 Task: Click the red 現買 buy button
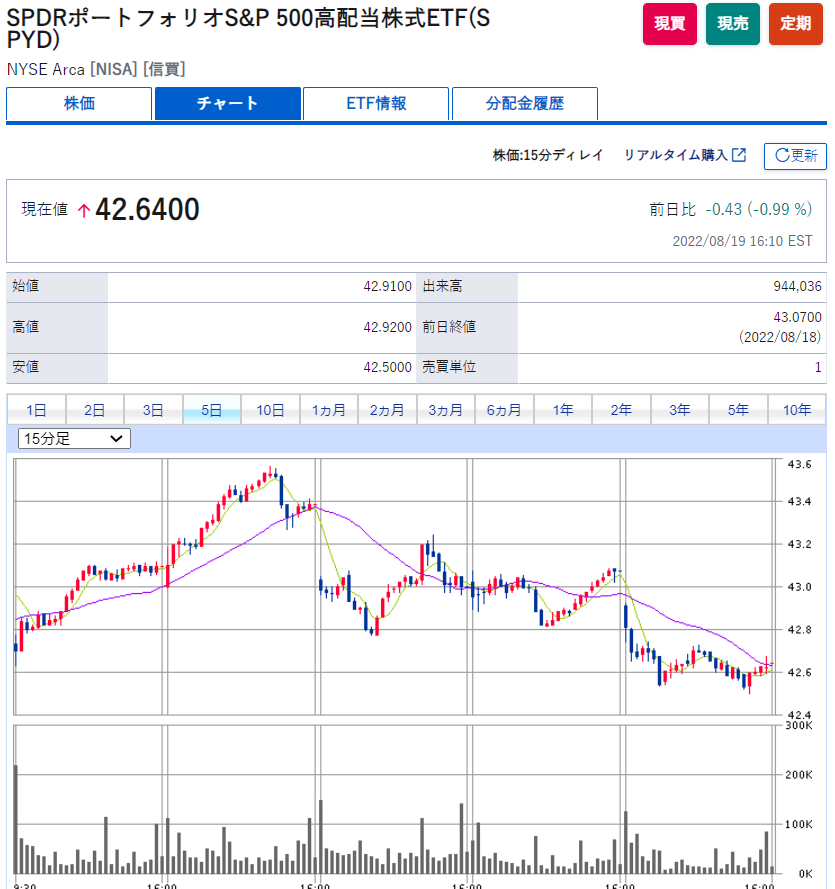(x=669, y=24)
